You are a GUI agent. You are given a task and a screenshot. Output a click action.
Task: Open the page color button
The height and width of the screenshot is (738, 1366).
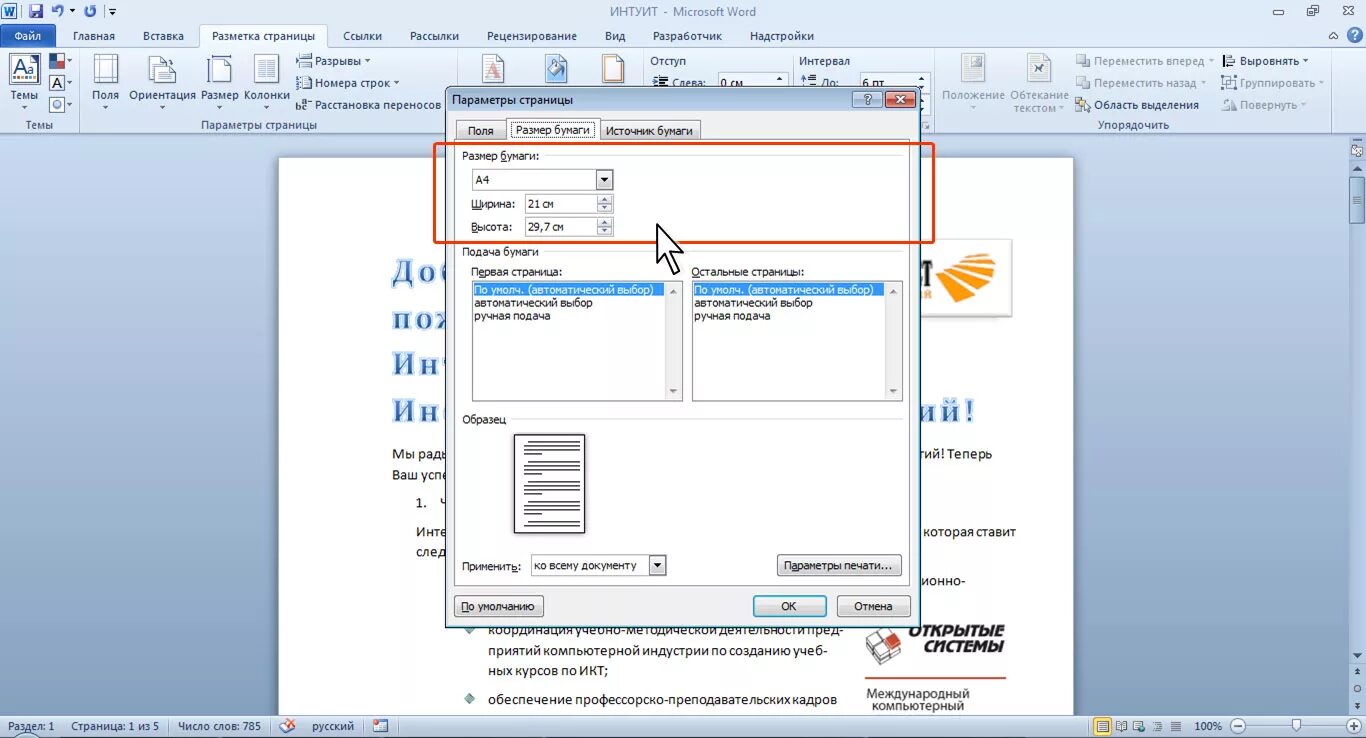(556, 69)
